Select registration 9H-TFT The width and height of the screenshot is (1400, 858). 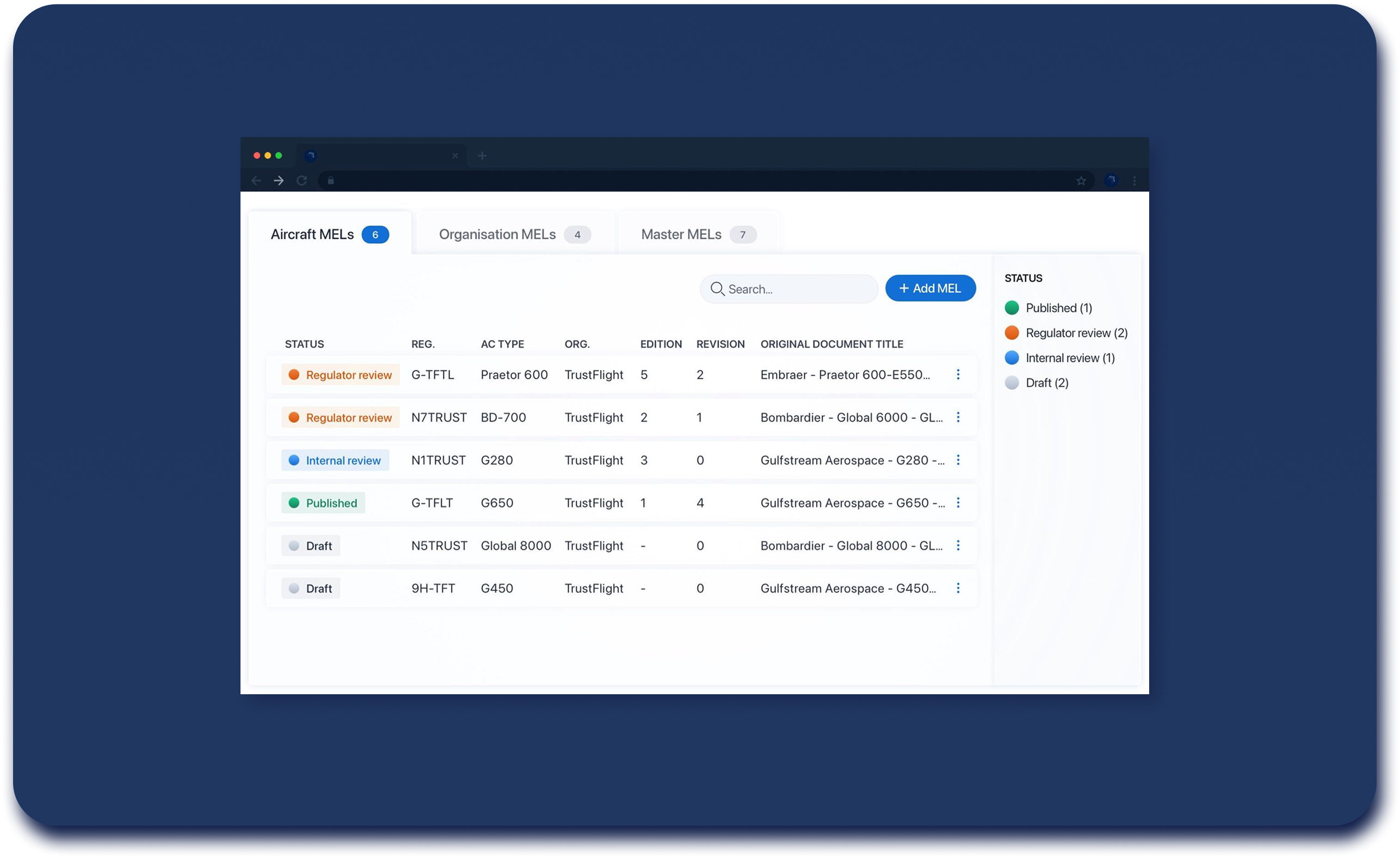[x=433, y=588]
